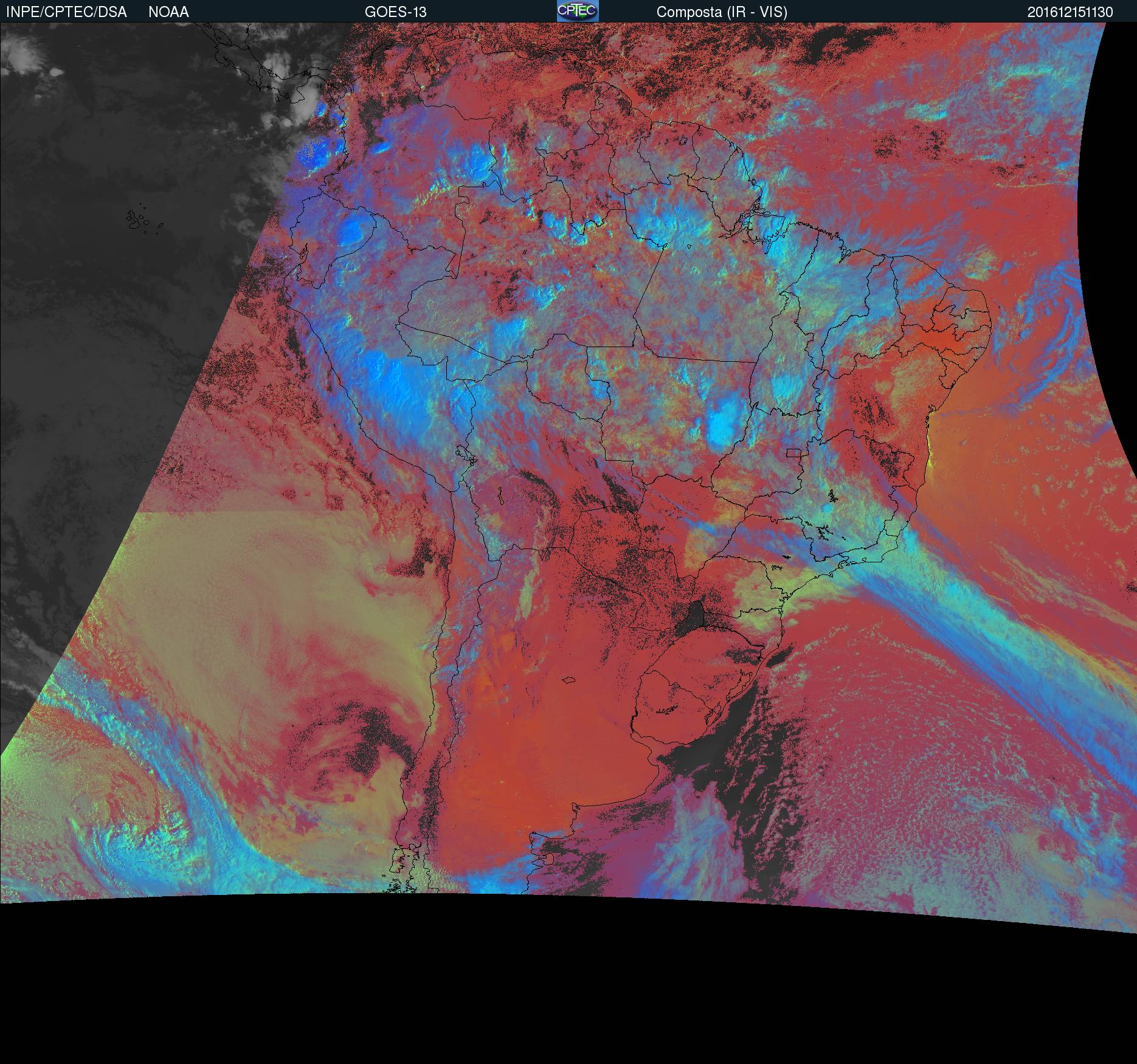Image resolution: width=1137 pixels, height=1064 pixels.
Task: Click the Composta (IR - VIS) title
Action: (x=721, y=12)
